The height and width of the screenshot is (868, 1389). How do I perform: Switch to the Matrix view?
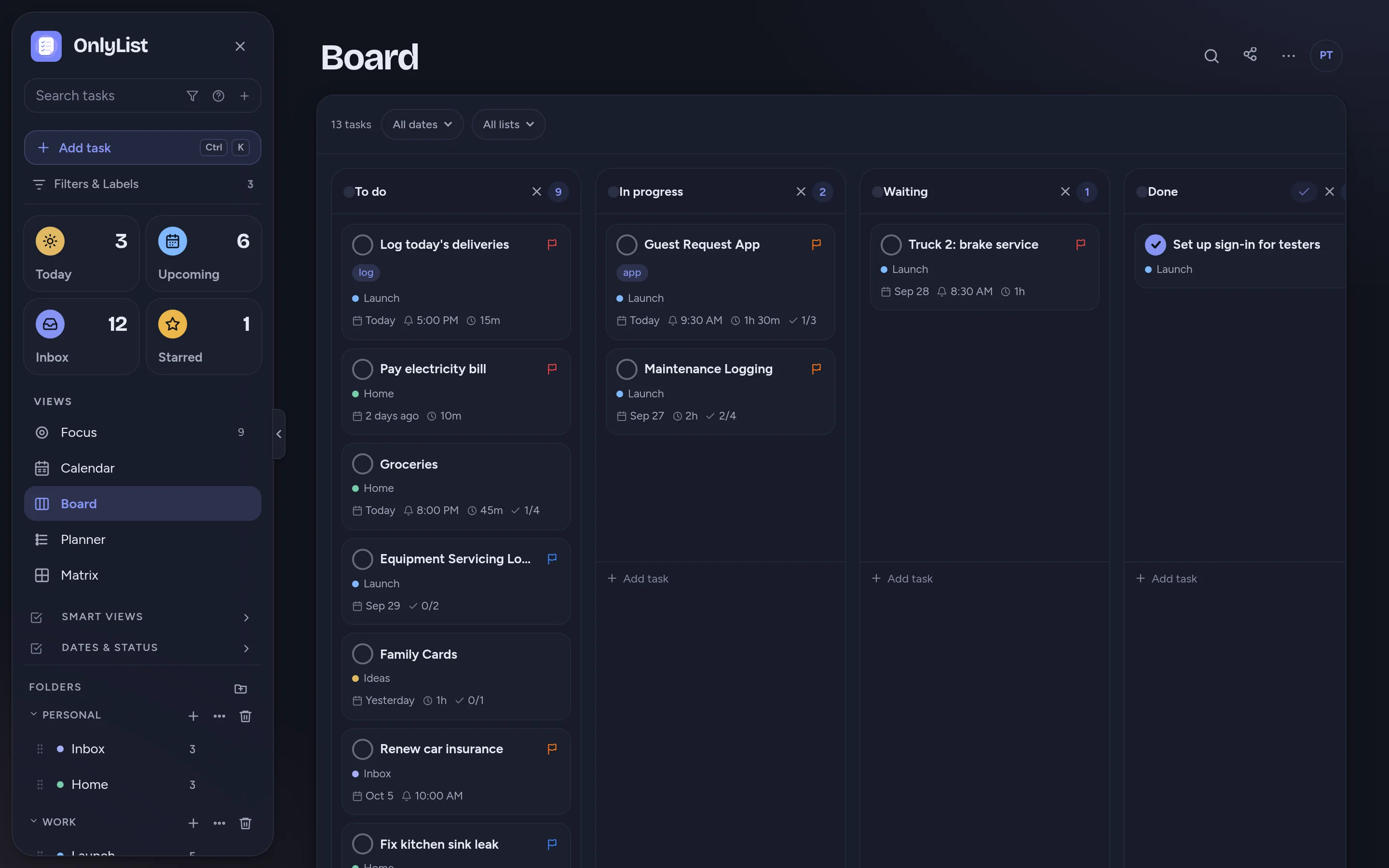142,575
